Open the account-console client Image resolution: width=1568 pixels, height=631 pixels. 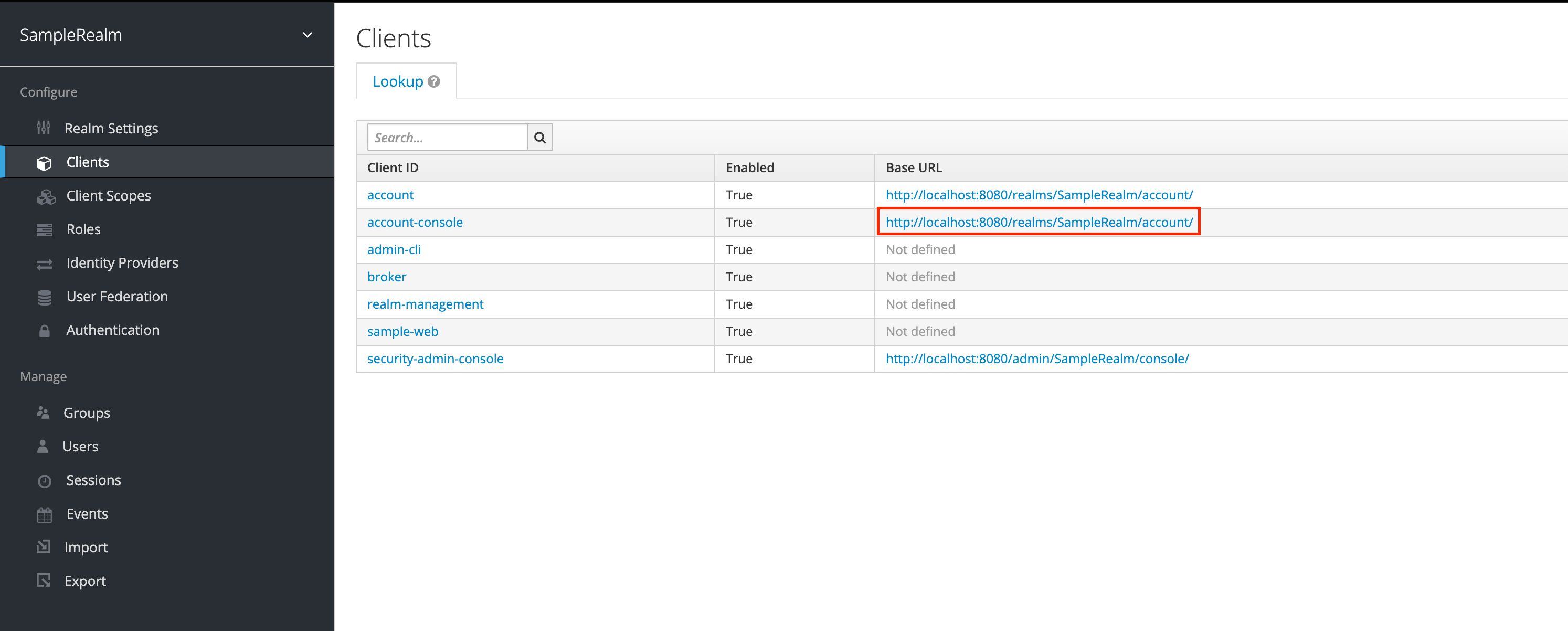click(x=415, y=222)
